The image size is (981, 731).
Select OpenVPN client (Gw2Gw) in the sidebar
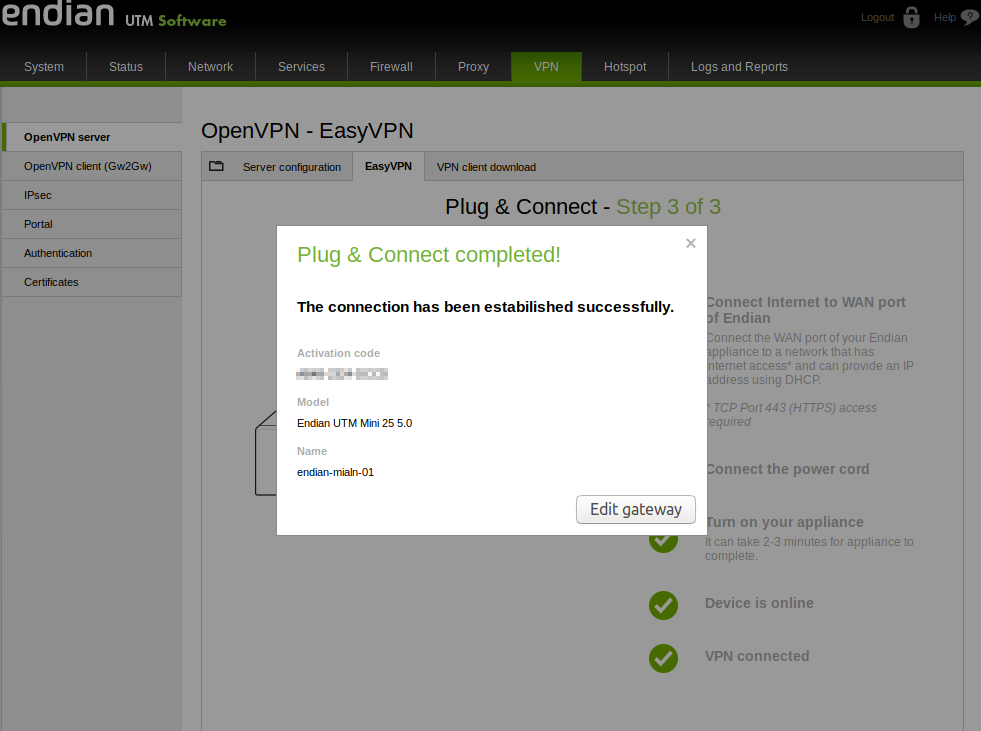[x=92, y=166]
